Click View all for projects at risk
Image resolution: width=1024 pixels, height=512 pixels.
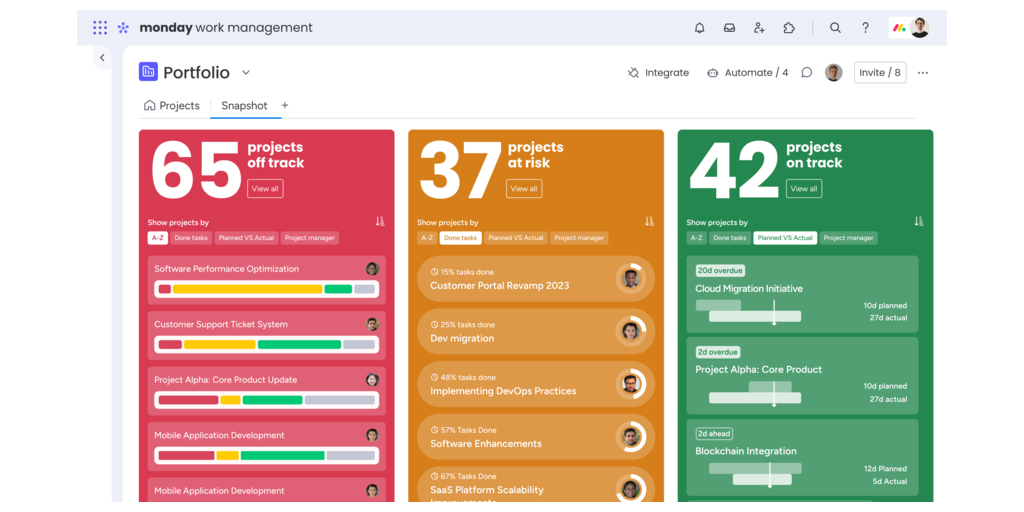pos(524,188)
